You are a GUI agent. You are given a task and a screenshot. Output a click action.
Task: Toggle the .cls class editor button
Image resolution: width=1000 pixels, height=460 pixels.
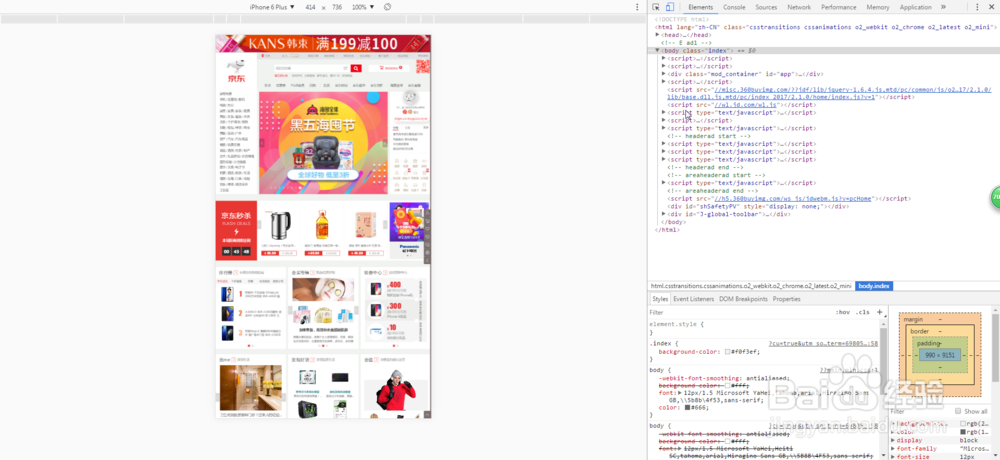pos(862,312)
